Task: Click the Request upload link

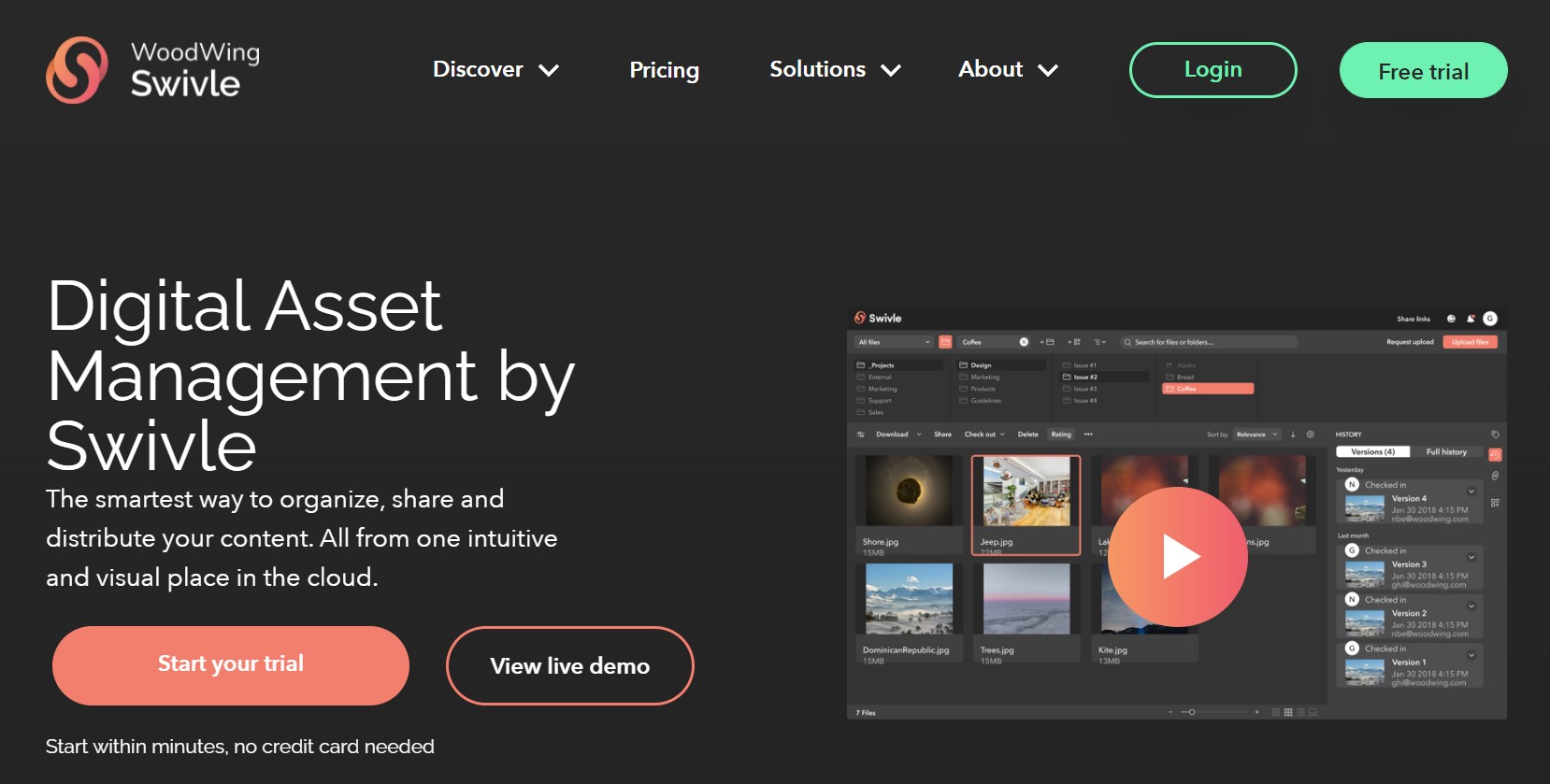Action: [x=1410, y=342]
